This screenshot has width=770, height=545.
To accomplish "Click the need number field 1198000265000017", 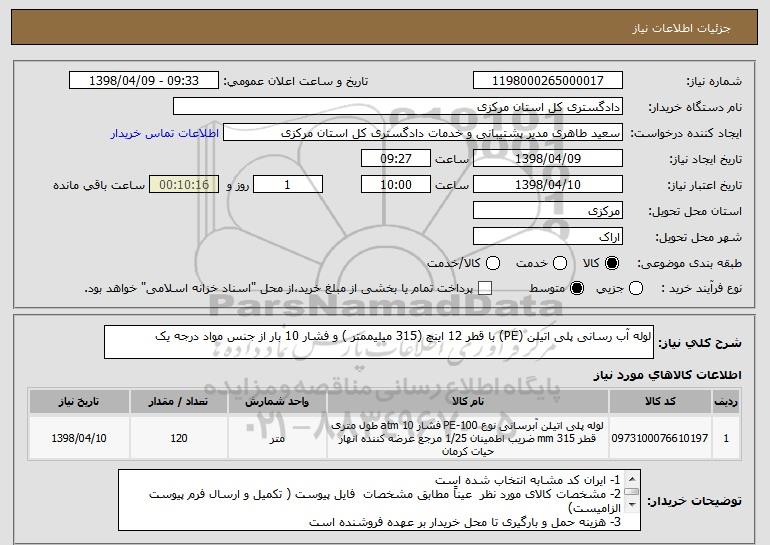I will point(548,81).
